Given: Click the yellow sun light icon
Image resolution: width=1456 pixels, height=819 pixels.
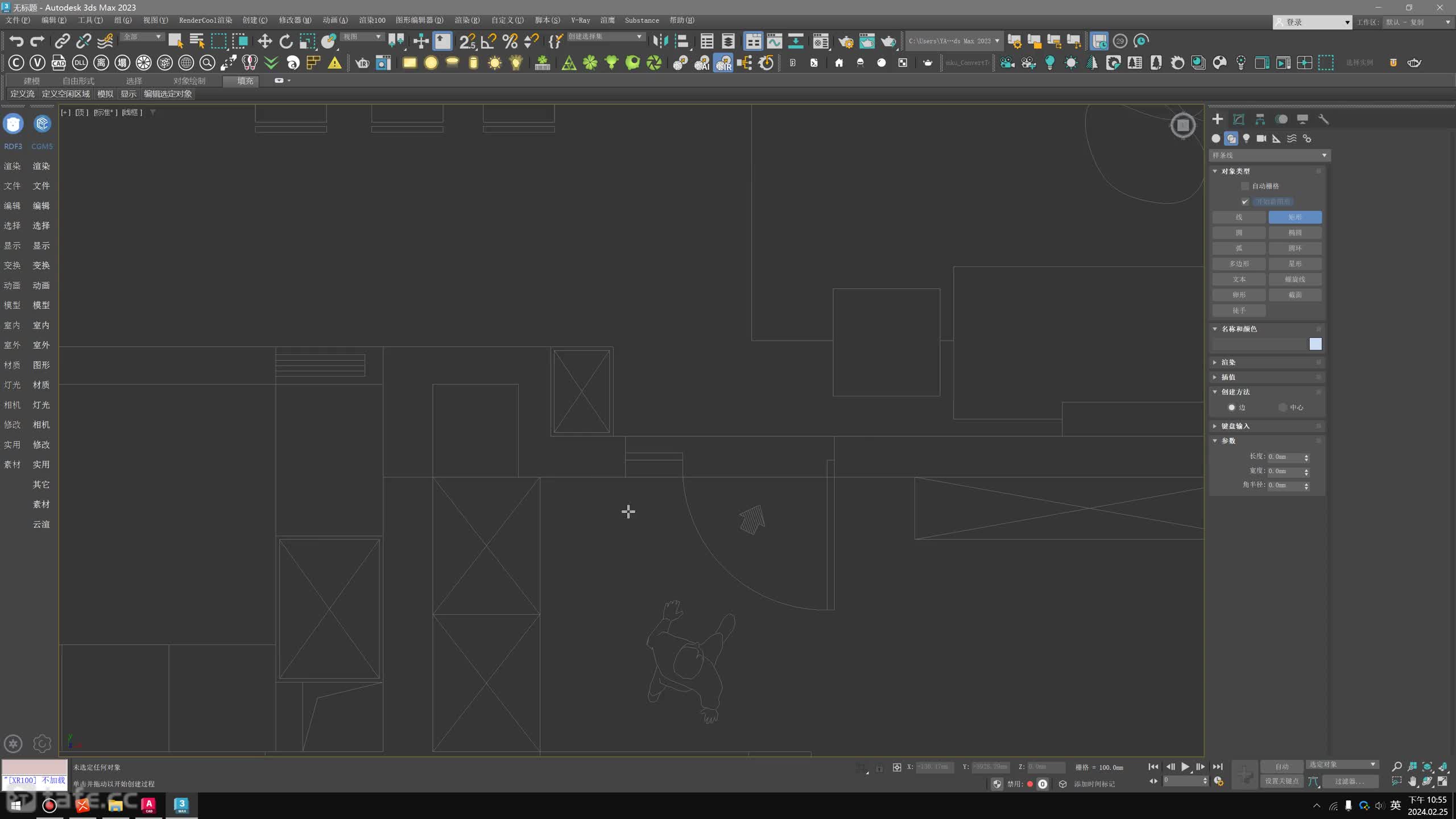Looking at the screenshot, I should point(495,63).
